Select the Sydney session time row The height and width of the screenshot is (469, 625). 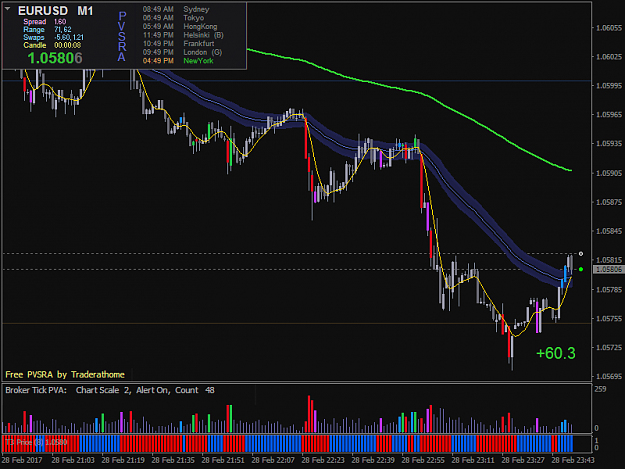tap(176, 9)
